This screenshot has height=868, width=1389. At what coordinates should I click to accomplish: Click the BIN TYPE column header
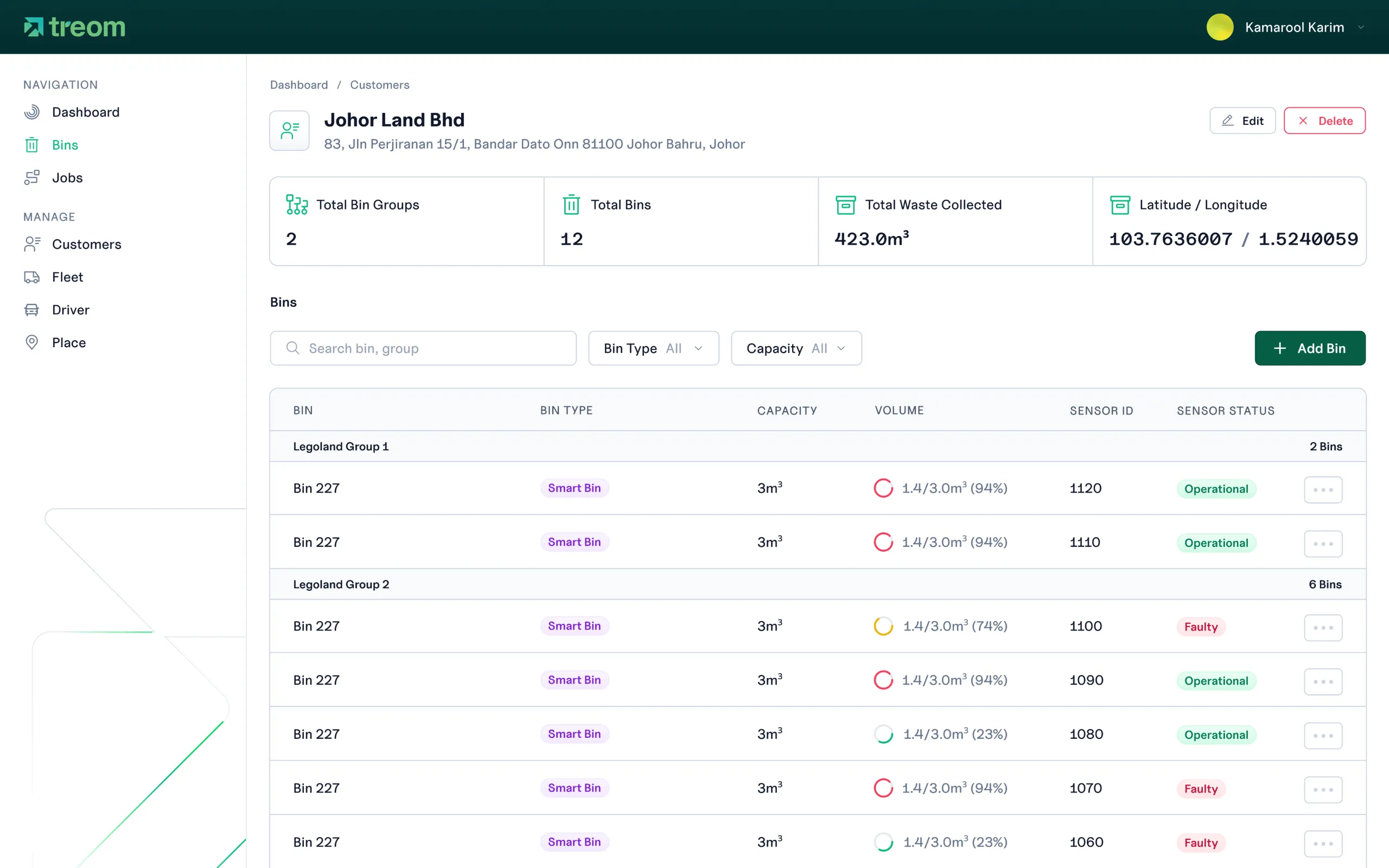pyautogui.click(x=566, y=411)
